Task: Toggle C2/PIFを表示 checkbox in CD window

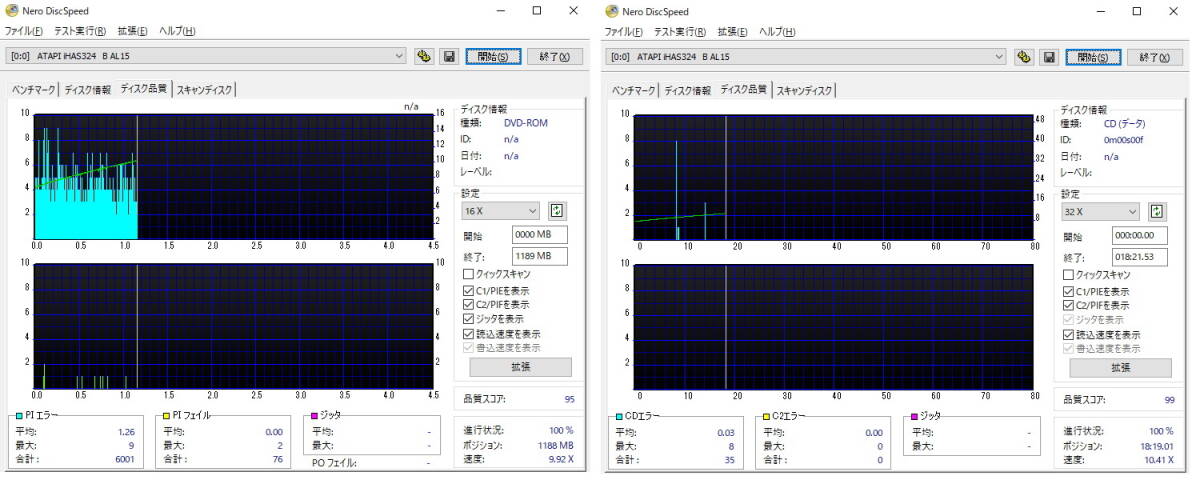Action: (x=1068, y=305)
